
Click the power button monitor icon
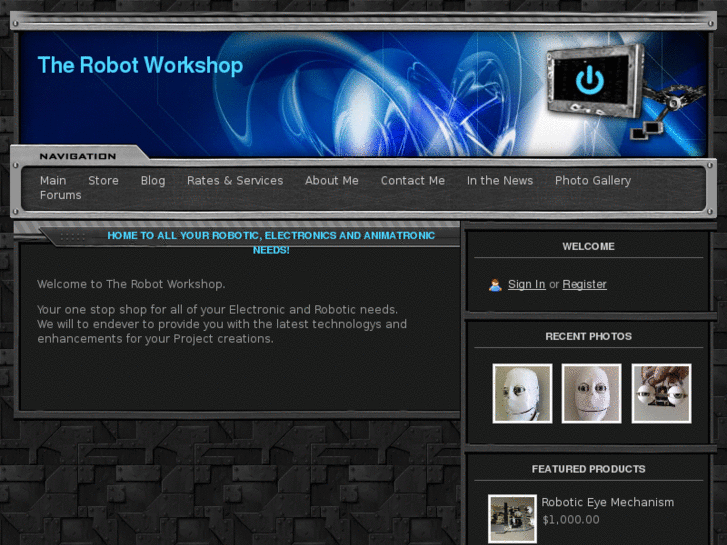pos(590,81)
